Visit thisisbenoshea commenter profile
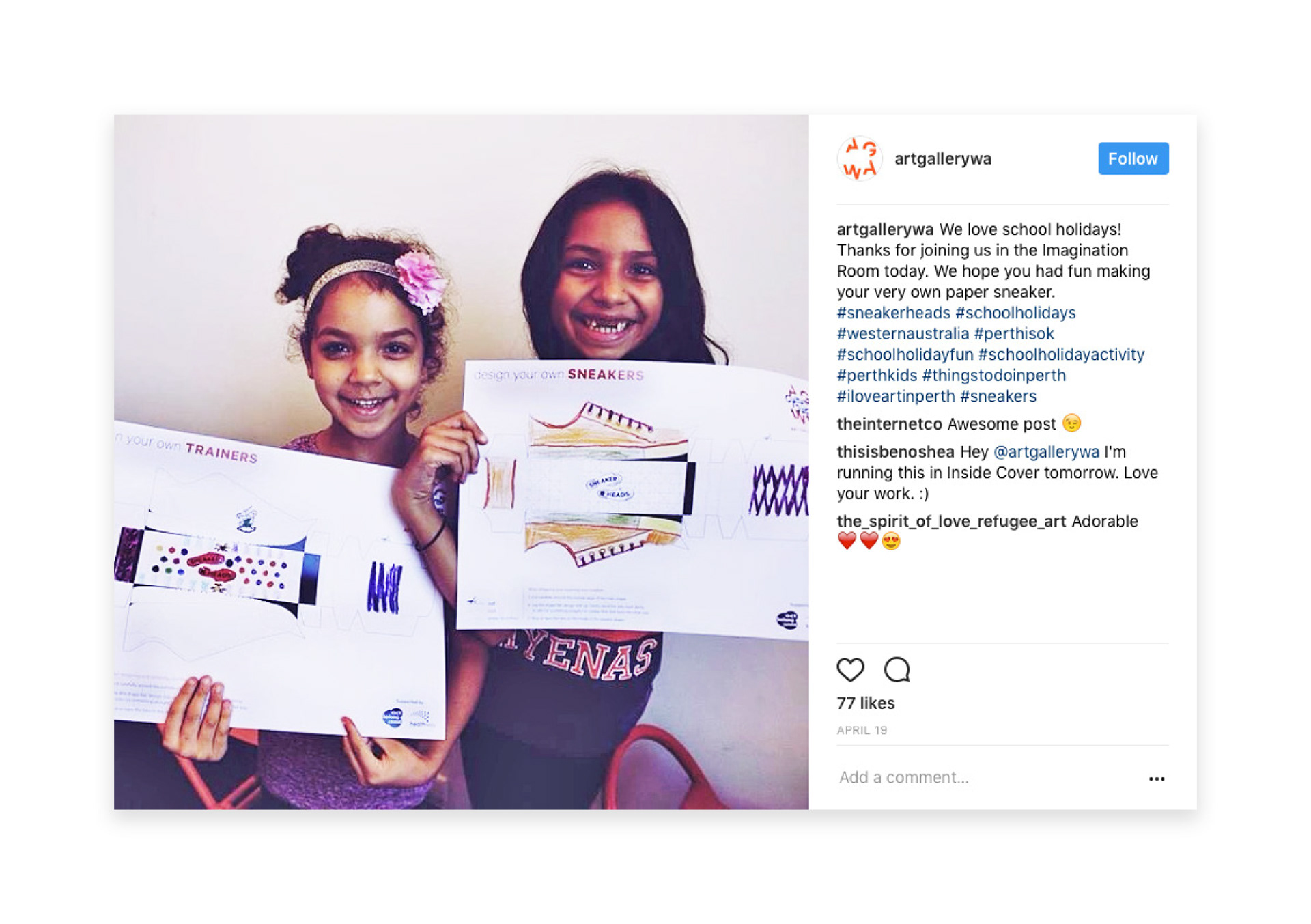 (895, 452)
